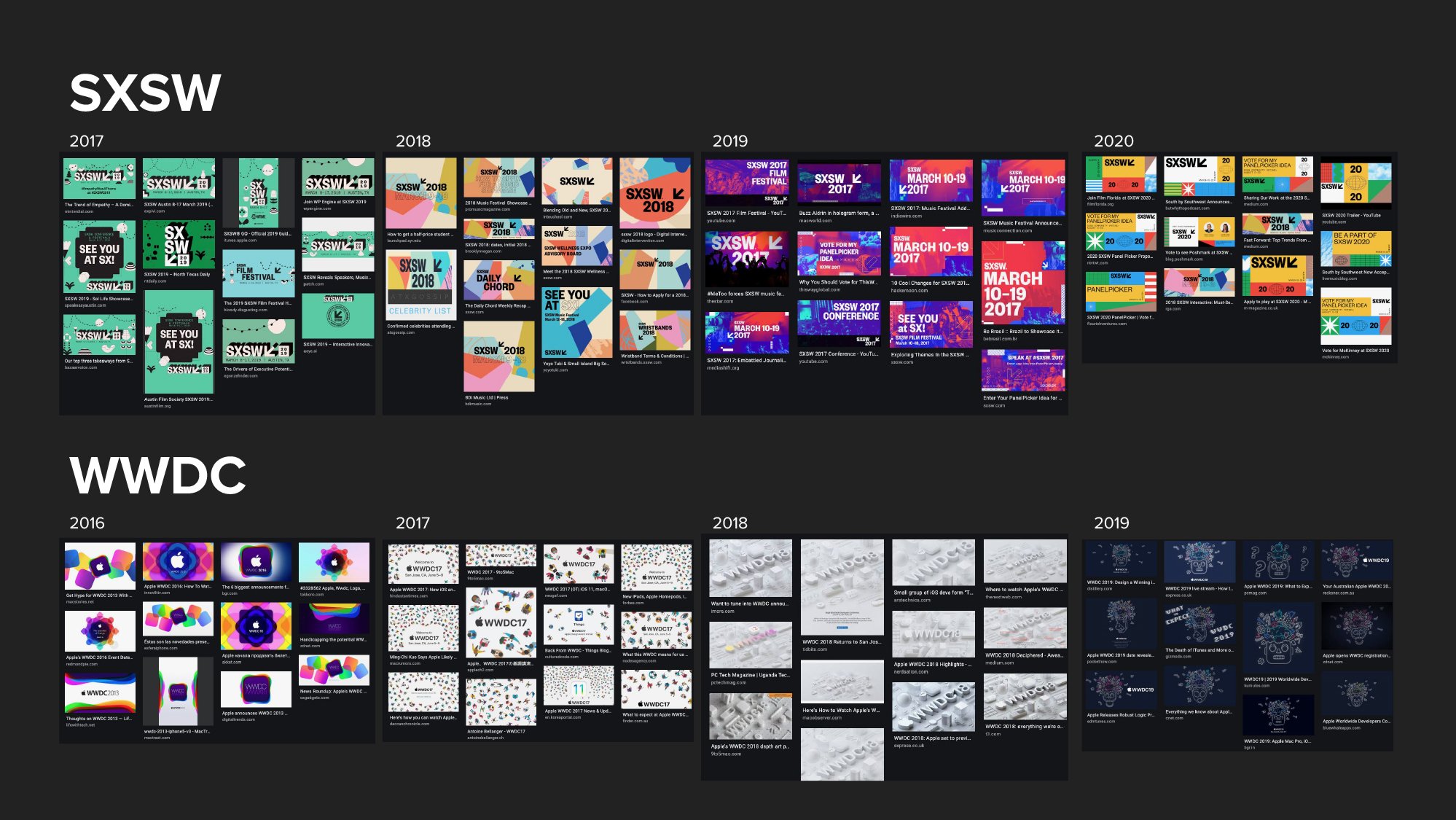Image resolution: width=1456 pixels, height=820 pixels.
Task: Select 'The 2019 SXSW Film Festival' blue thumbnail
Action: click(x=258, y=274)
